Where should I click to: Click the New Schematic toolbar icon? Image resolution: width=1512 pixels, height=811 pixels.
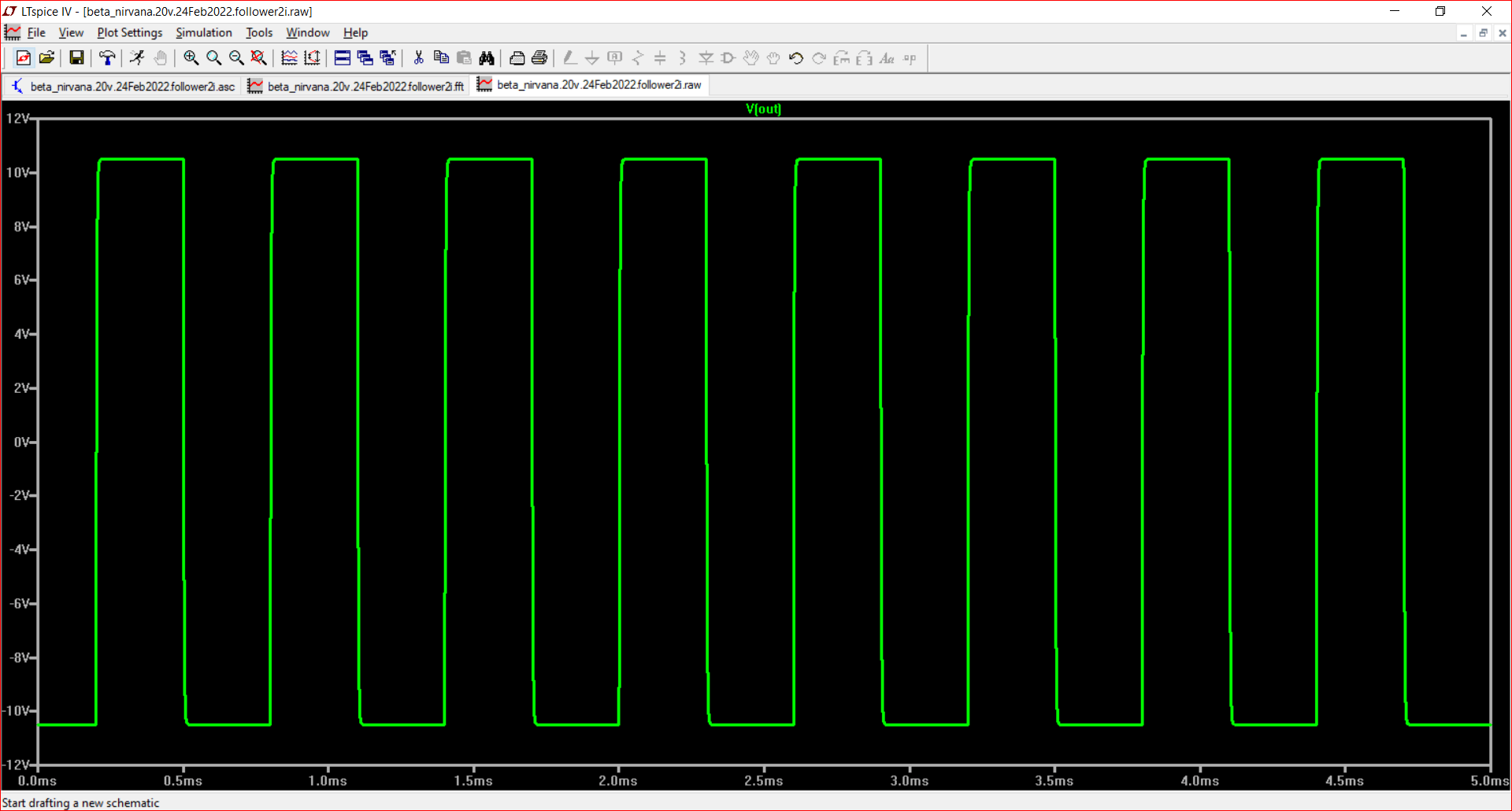coord(24,58)
